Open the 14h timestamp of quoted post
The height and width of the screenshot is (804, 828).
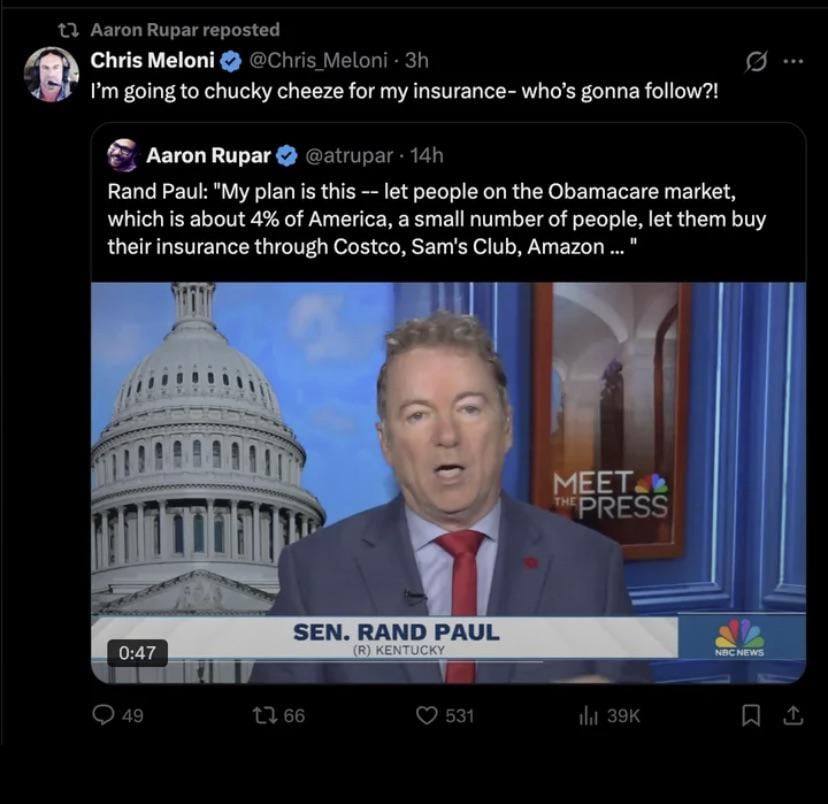tap(427, 156)
